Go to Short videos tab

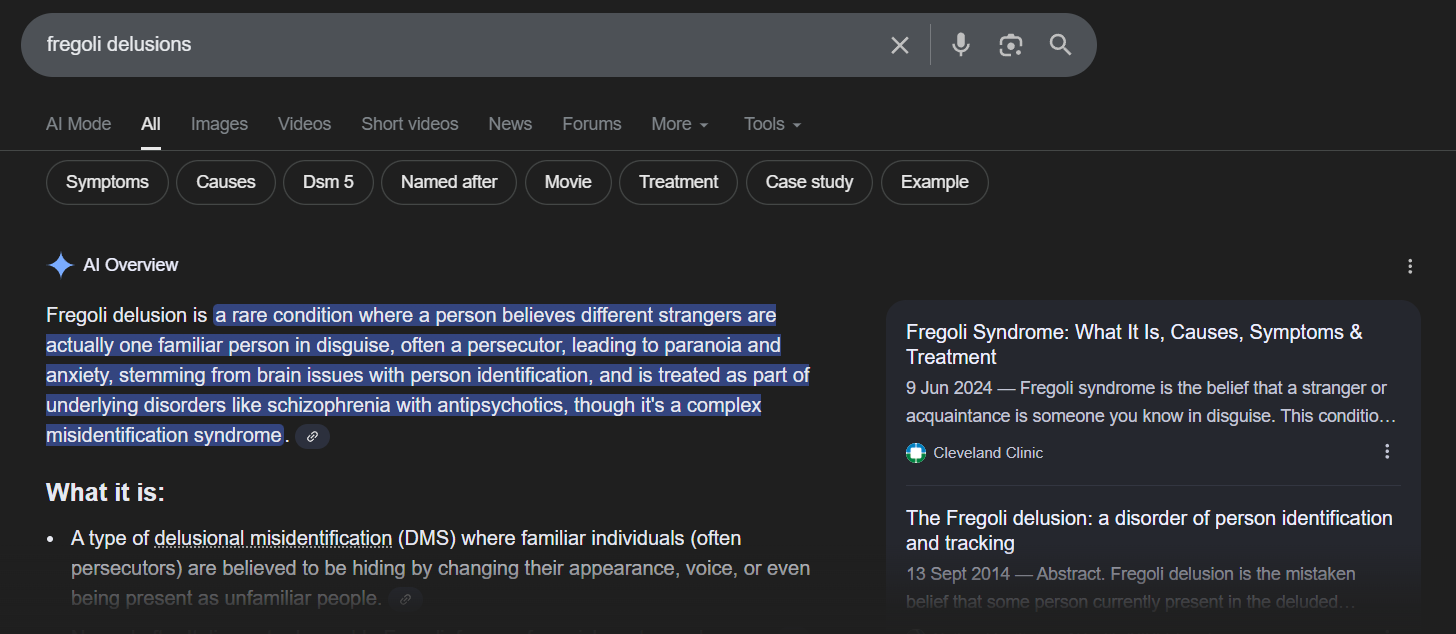pyautogui.click(x=410, y=124)
